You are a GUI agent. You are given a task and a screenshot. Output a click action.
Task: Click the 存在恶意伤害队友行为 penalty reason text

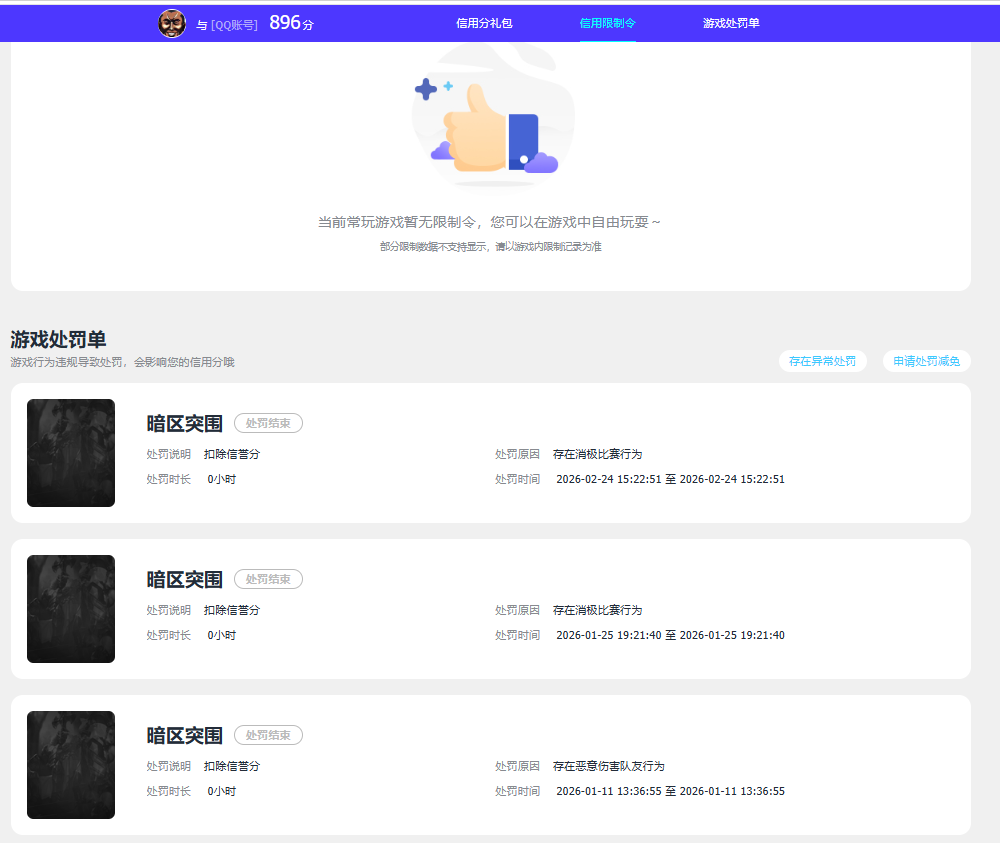tap(608, 766)
